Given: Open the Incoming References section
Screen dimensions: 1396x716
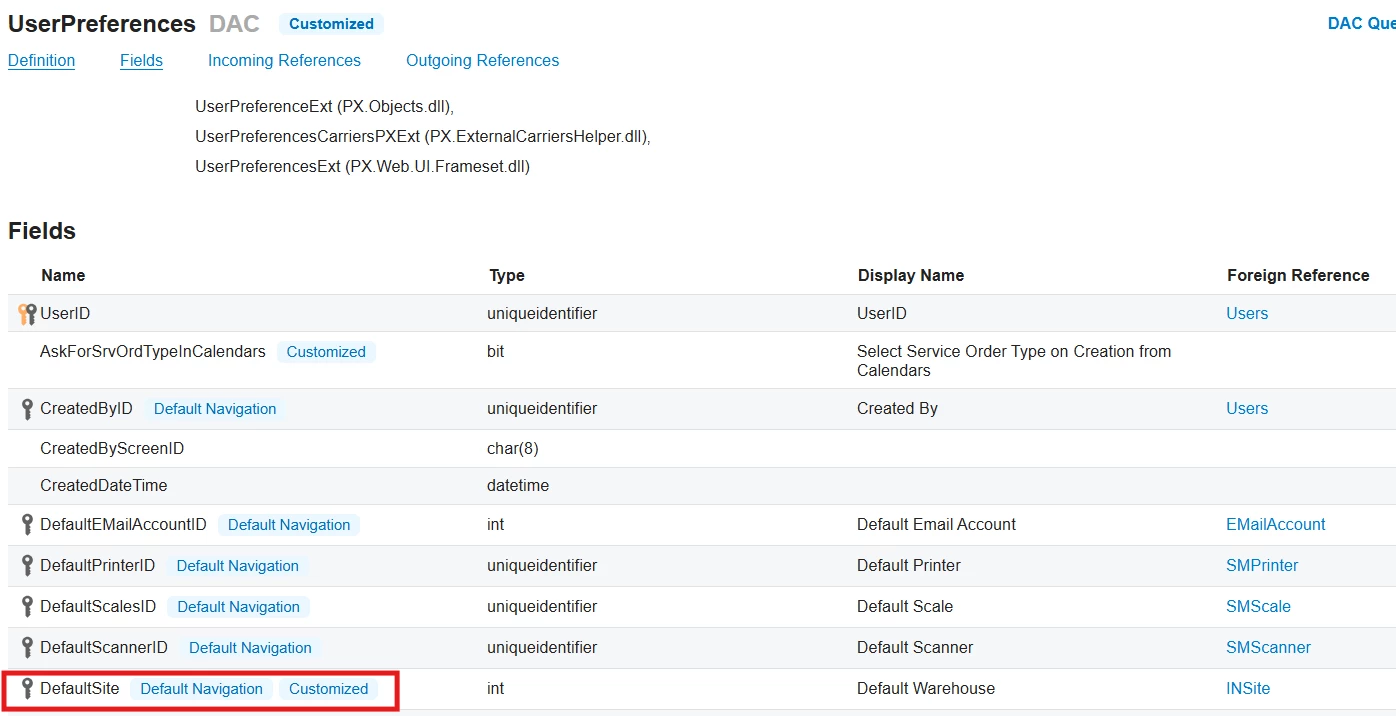Looking at the screenshot, I should pyautogui.click(x=284, y=60).
